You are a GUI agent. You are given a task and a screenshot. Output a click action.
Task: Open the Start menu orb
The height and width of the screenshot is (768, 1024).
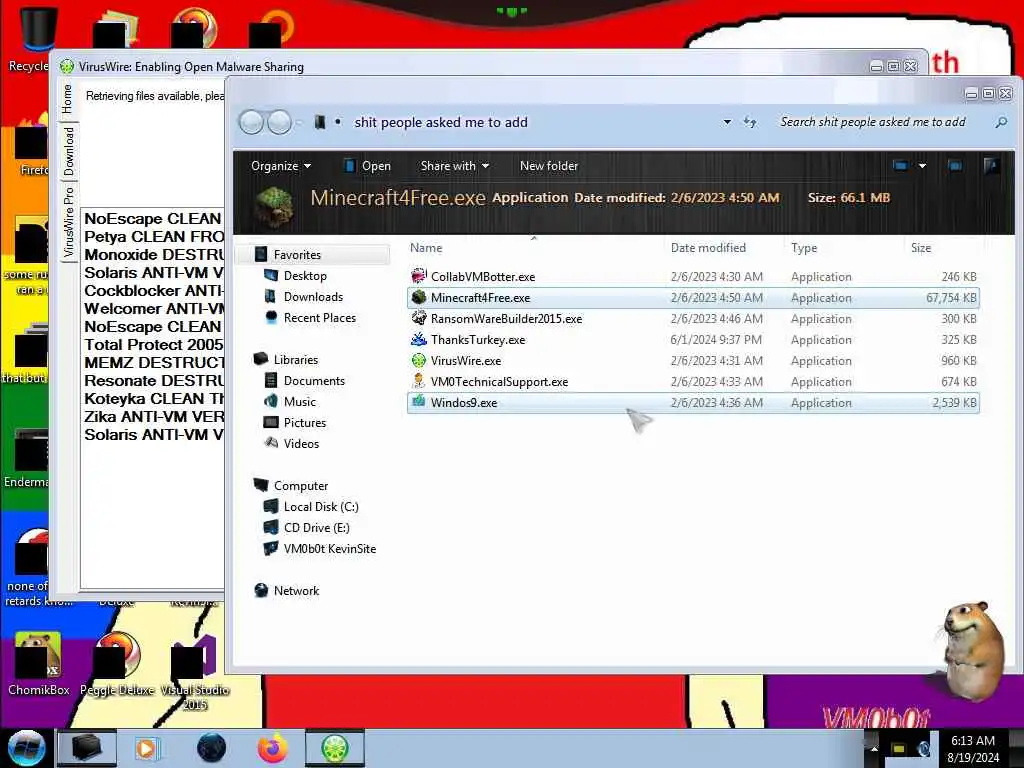coord(26,748)
